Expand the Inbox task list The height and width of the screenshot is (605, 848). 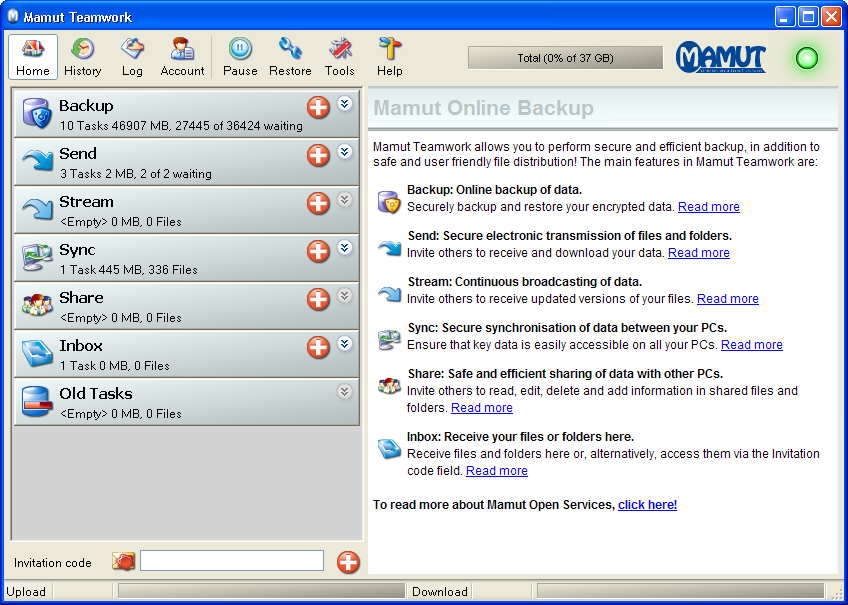pos(344,343)
